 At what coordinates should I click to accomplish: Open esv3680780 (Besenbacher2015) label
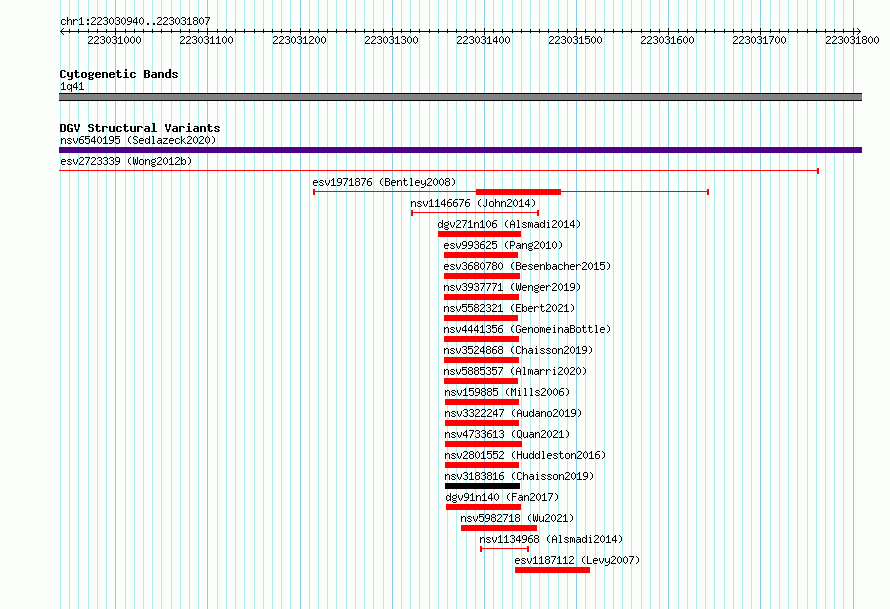click(x=527, y=266)
